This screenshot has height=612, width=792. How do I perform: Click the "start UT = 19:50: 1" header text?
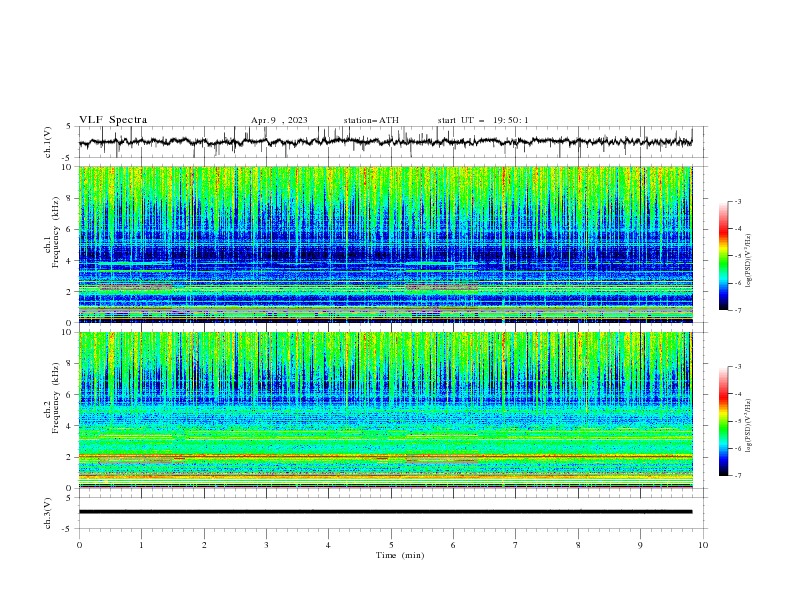click(x=483, y=120)
